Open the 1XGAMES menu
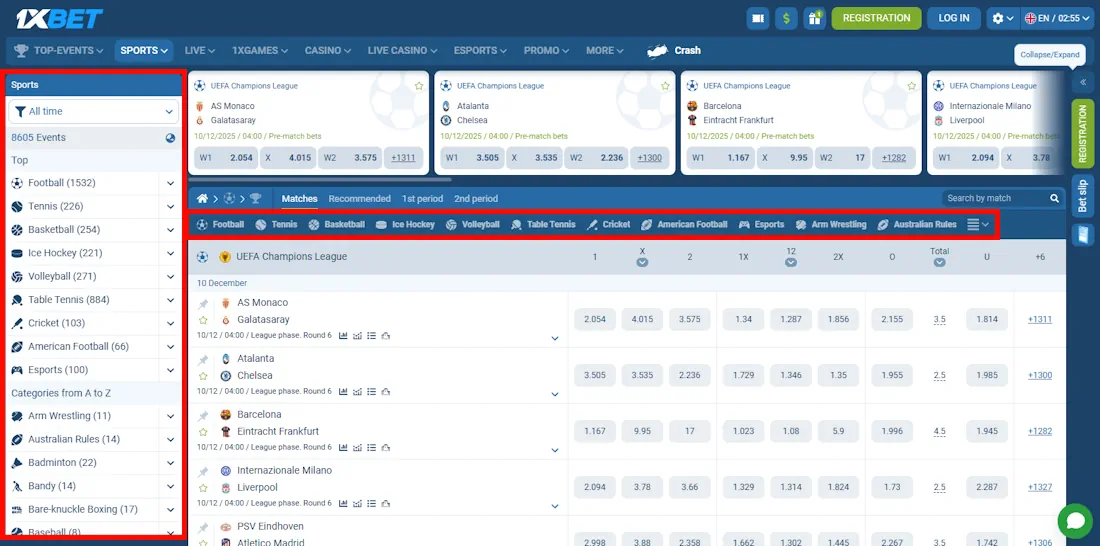Screen dimensions: 1100x546 click(x=260, y=51)
